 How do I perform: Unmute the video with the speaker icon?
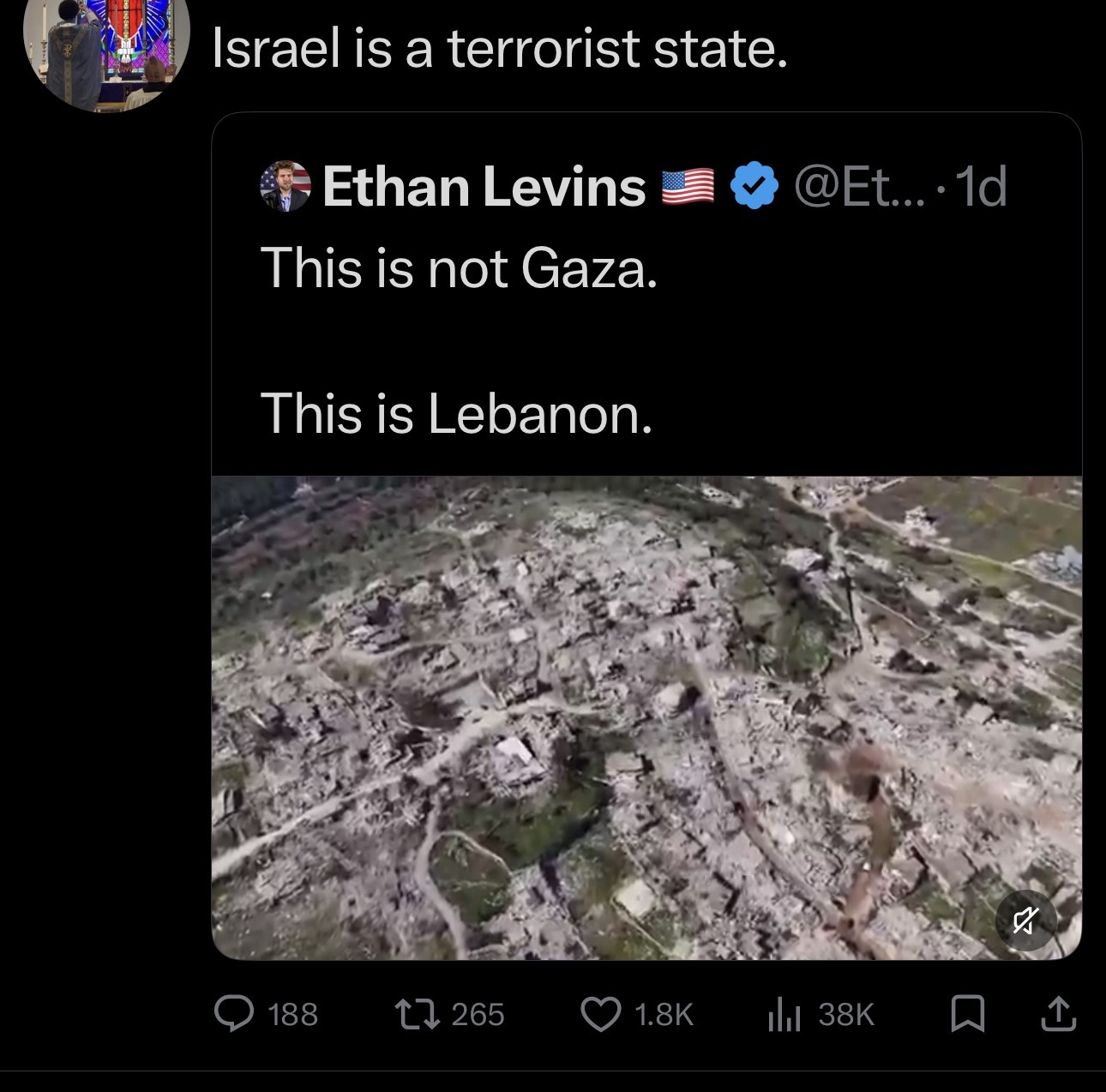1025,921
